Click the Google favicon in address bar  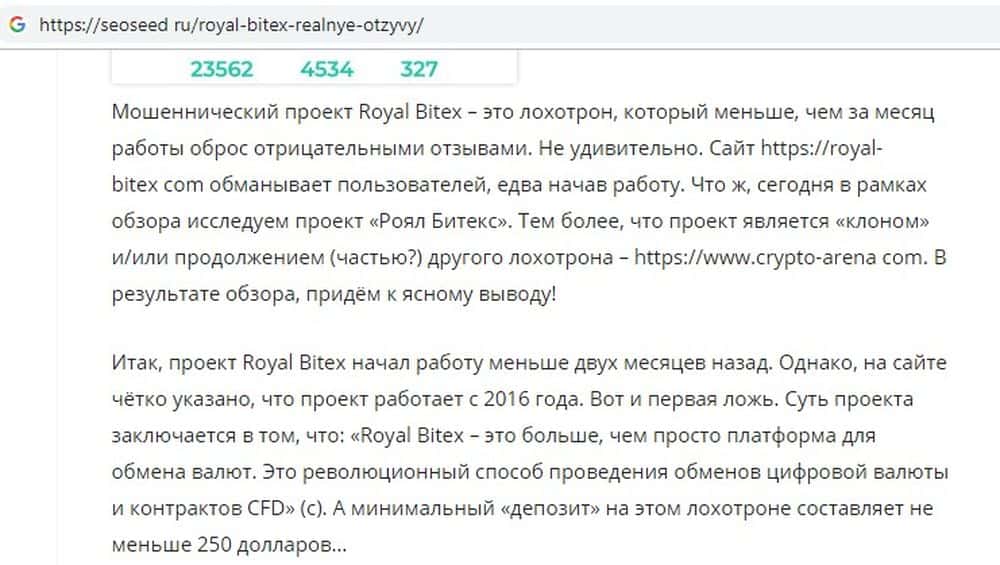(x=17, y=24)
